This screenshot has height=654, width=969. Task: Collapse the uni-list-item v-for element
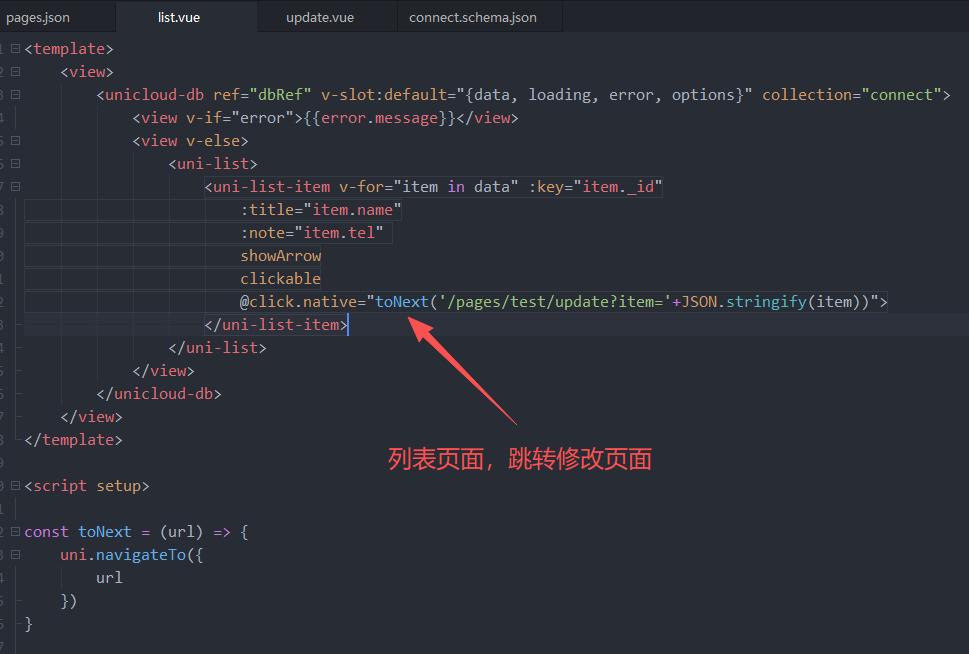[x=15, y=187]
